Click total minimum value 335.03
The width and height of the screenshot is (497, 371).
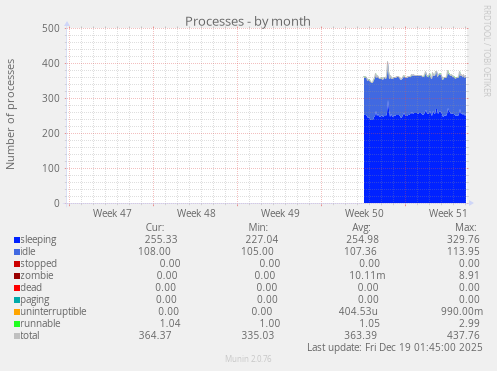pyautogui.click(x=258, y=335)
